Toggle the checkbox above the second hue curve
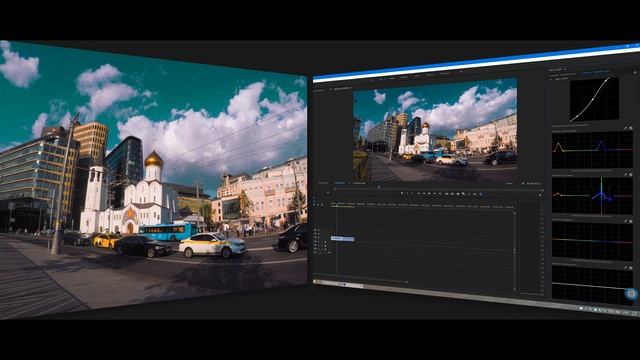Screen dimensions: 640x360 click(x=631, y=175)
